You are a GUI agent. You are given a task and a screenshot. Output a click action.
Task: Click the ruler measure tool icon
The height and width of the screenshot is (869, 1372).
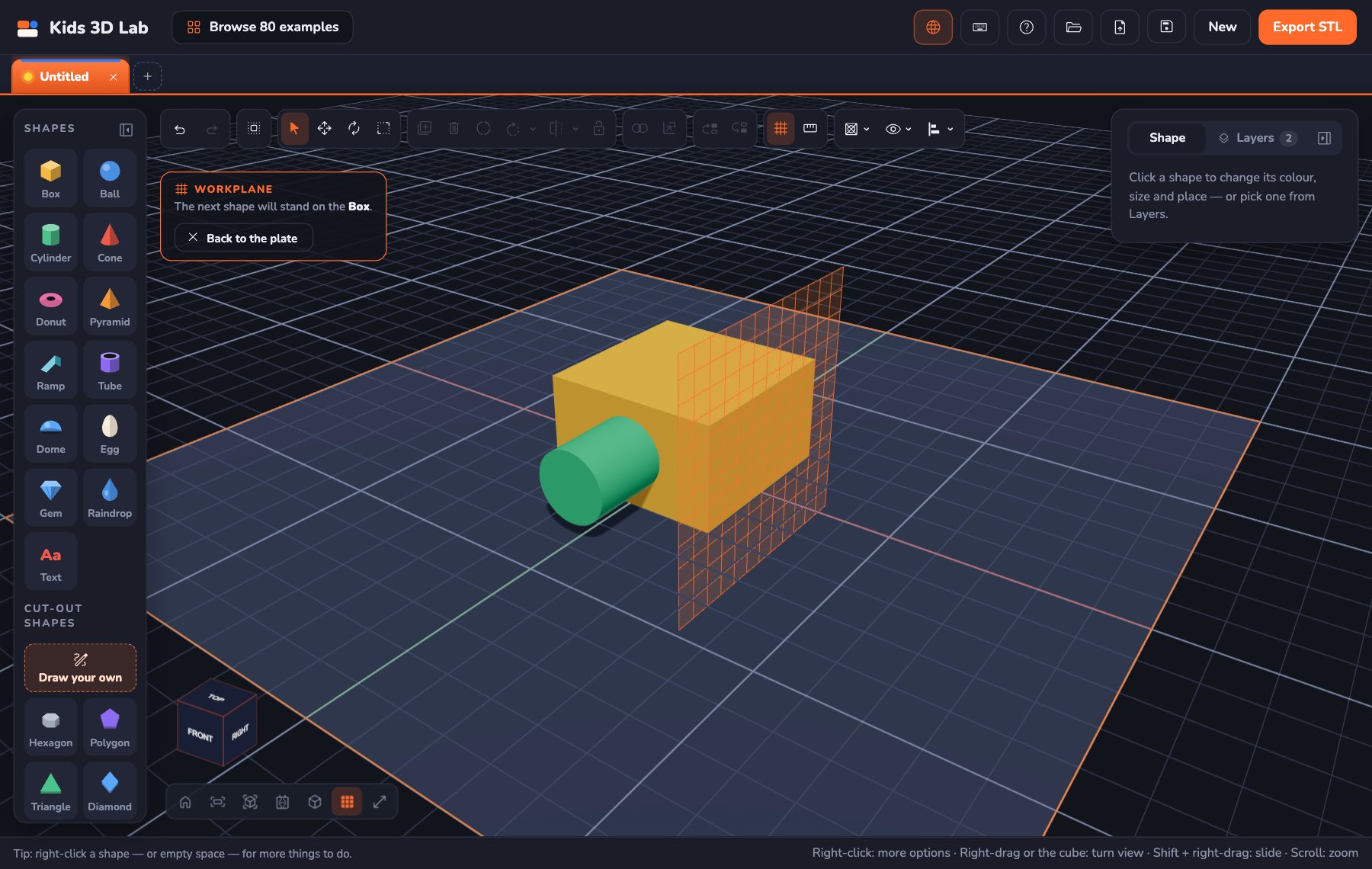click(810, 129)
